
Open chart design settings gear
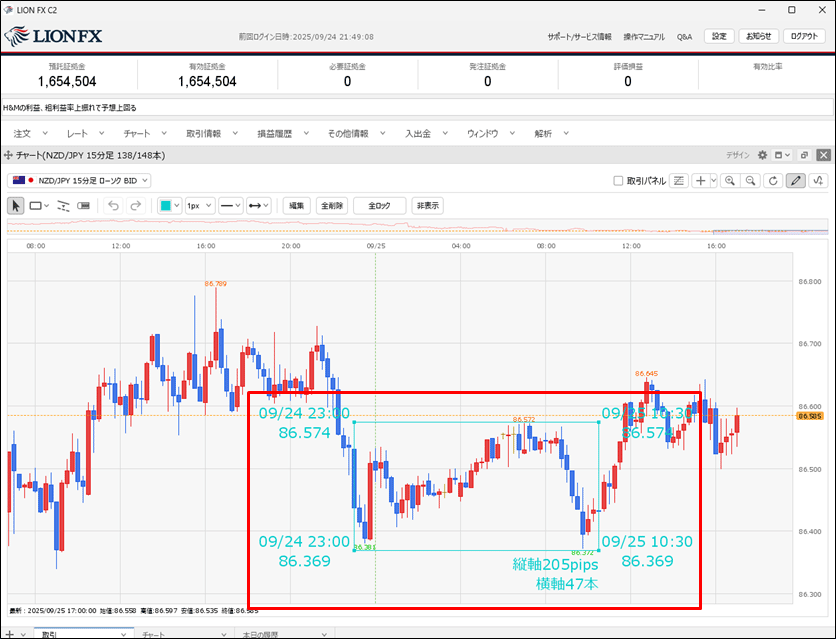tap(762, 156)
